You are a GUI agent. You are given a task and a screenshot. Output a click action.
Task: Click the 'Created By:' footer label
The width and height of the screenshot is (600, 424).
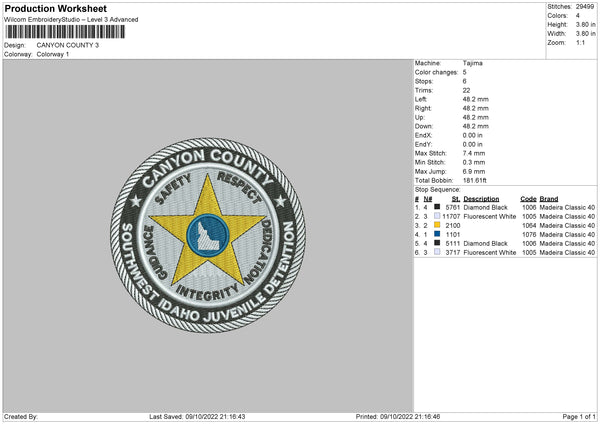[21, 417]
